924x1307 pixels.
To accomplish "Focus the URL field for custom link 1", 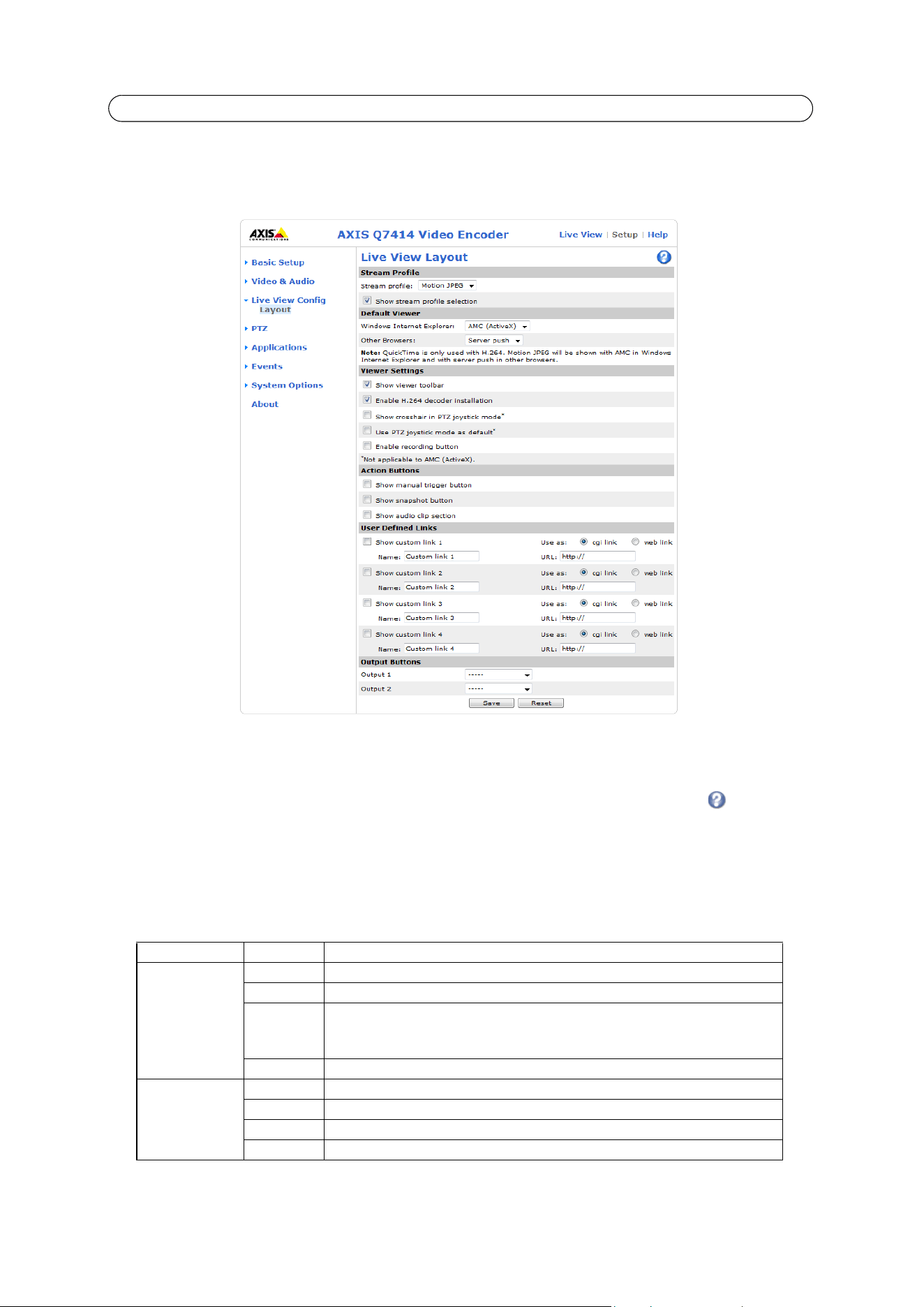I will click(x=597, y=556).
